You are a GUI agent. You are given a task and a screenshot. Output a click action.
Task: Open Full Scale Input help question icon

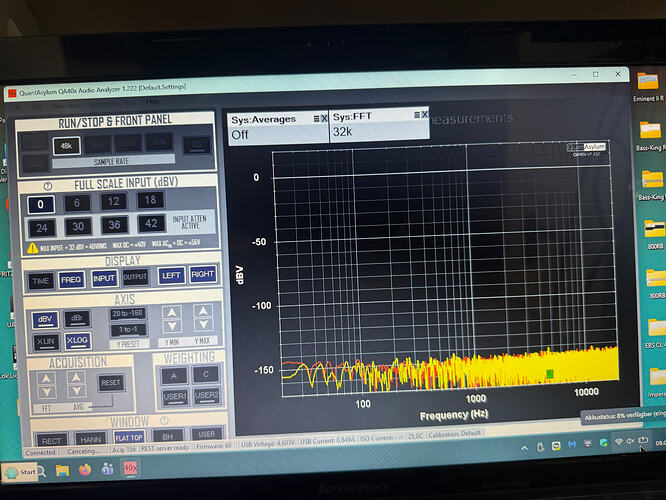click(48, 186)
